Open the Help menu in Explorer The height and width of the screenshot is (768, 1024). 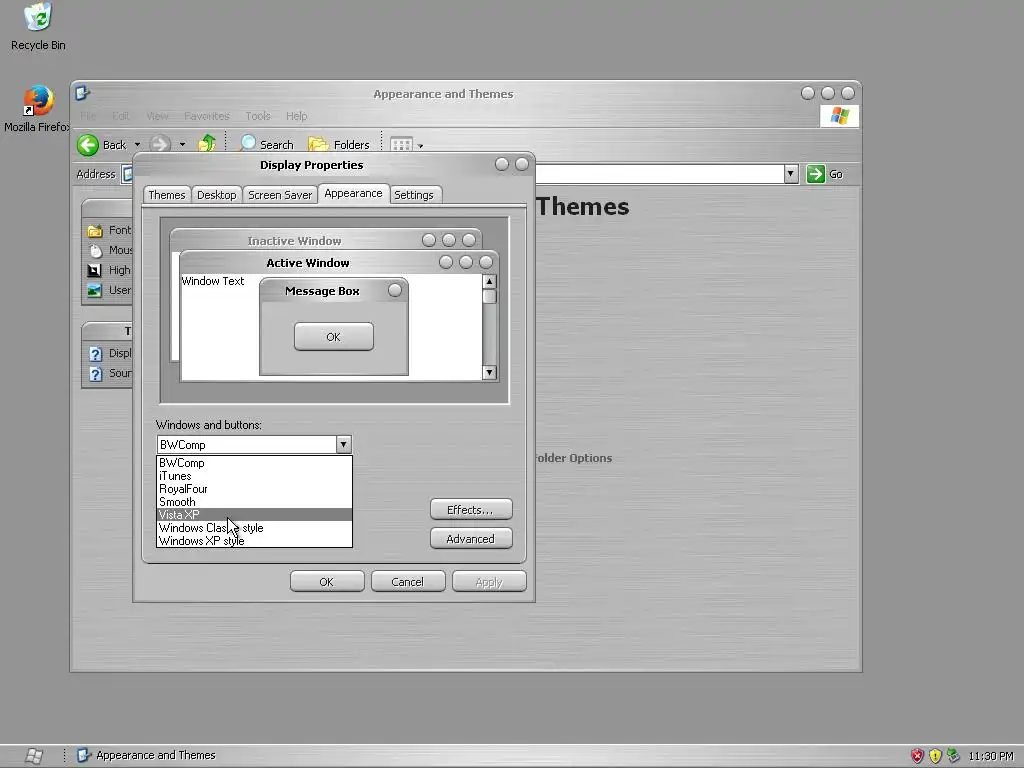coord(296,116)
